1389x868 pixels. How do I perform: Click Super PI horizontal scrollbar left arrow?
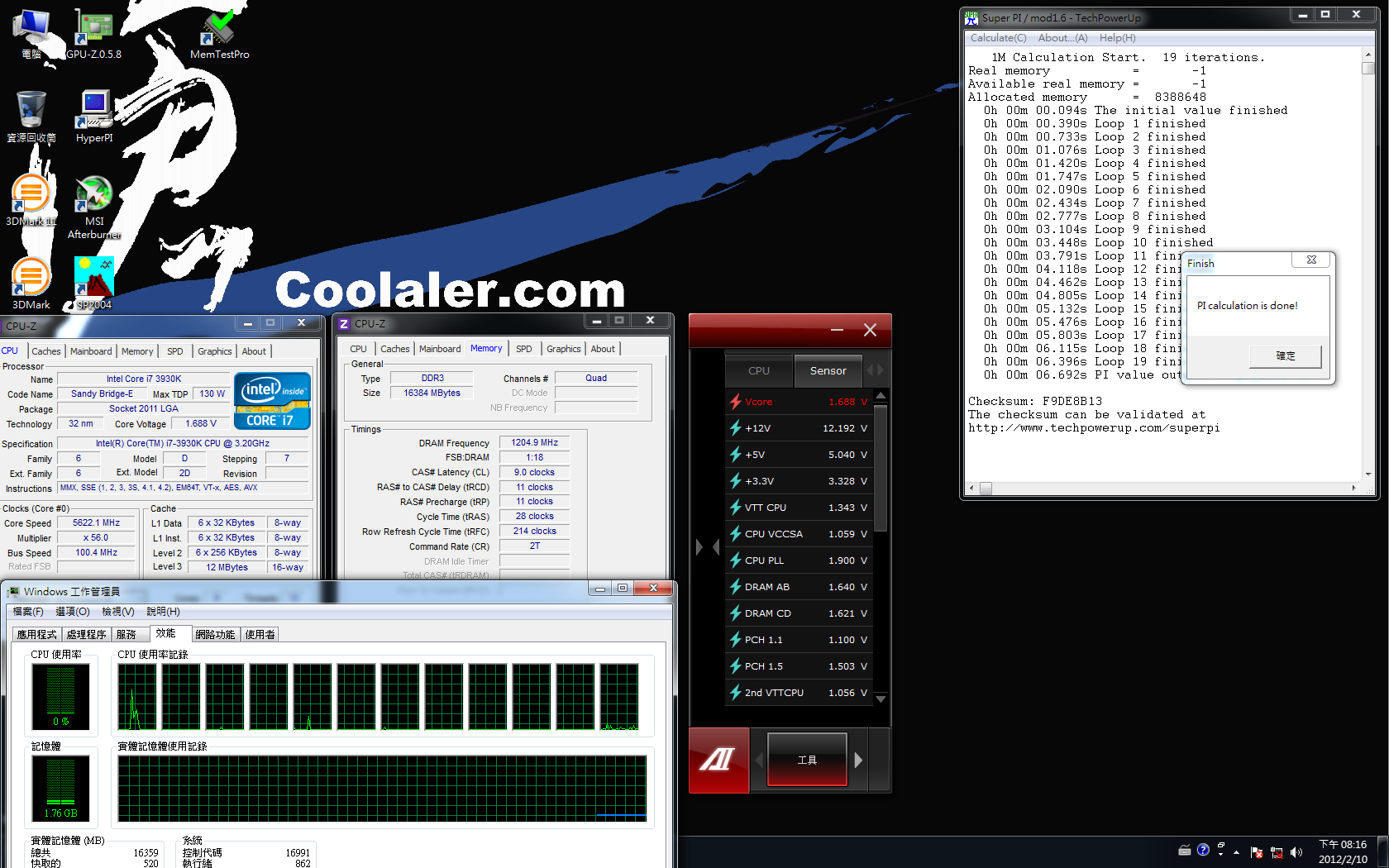(971, 488)
